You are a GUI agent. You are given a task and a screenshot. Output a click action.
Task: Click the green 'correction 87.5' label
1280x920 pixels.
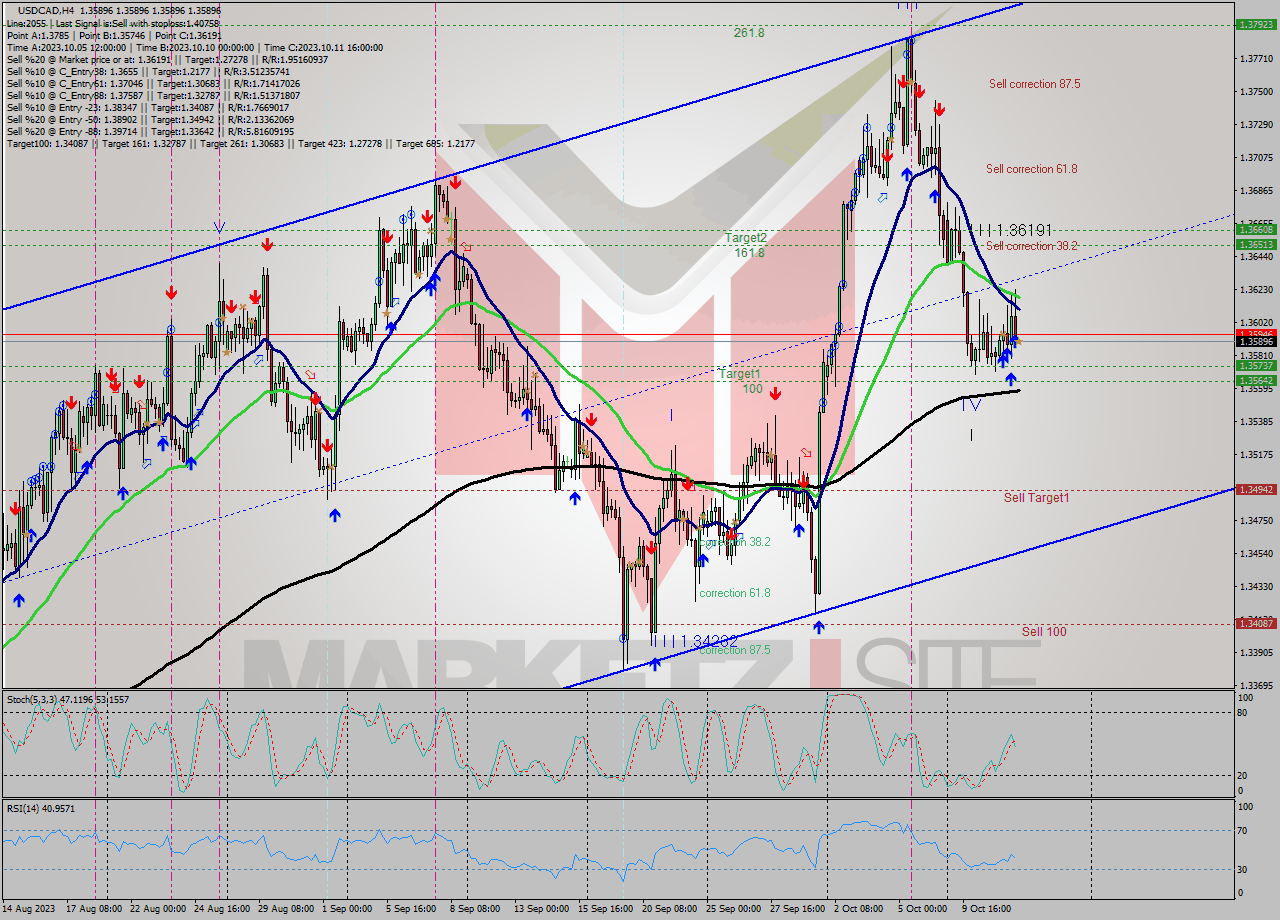[x=735, y=650]
